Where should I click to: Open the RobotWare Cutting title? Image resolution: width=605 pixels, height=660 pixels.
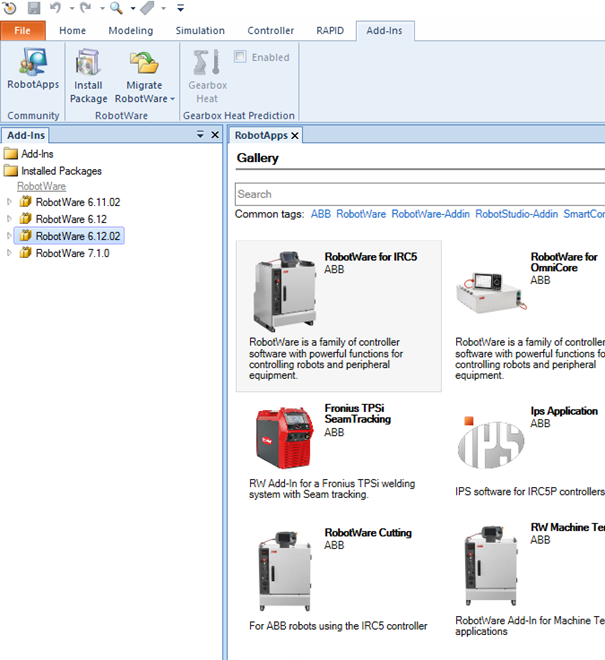[x=368, y=533]
